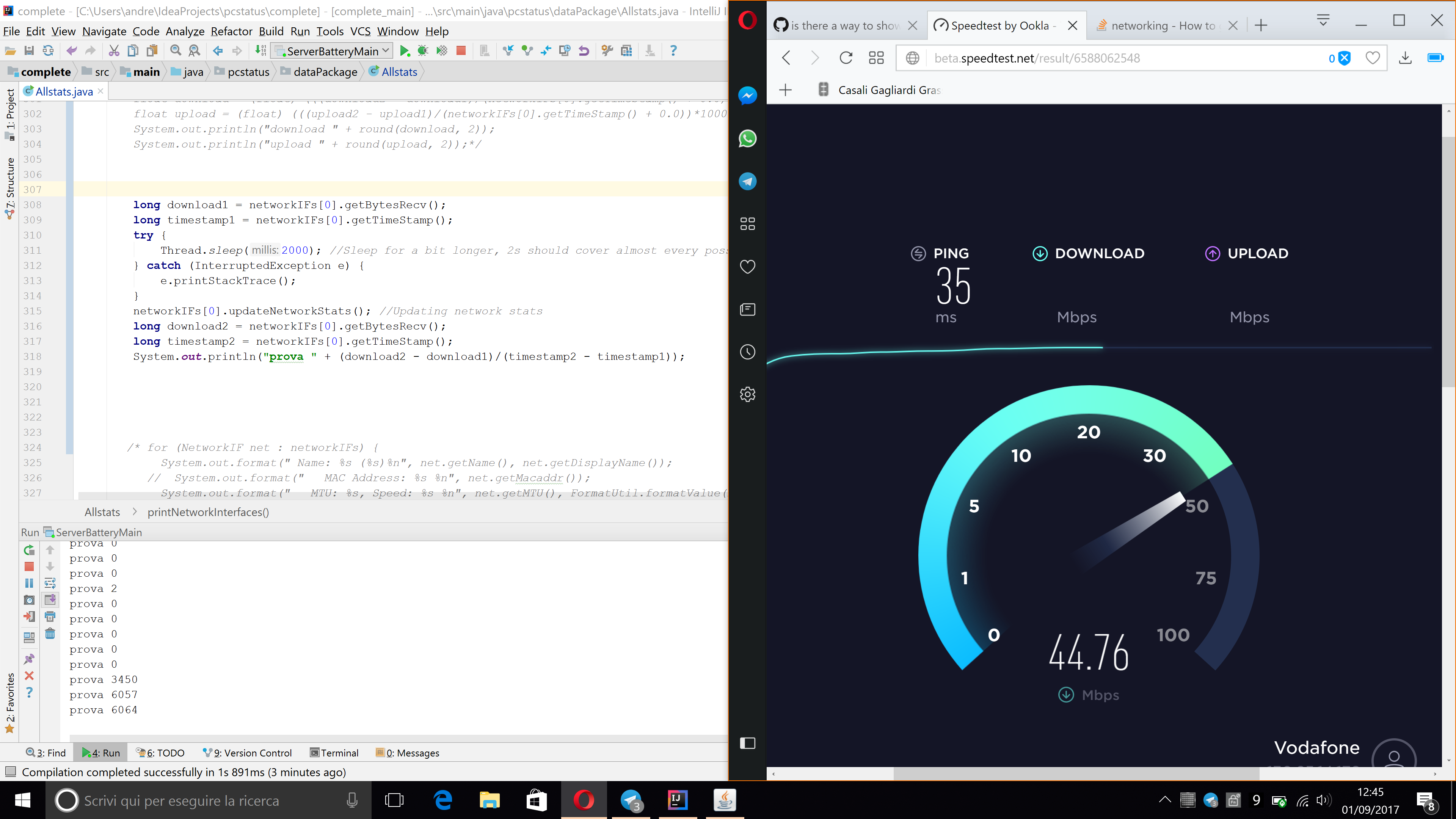This screenshot has width=1456, height=819.
Task: Focus Opera address bar with speedtest URL
Action: (1125, 58)
